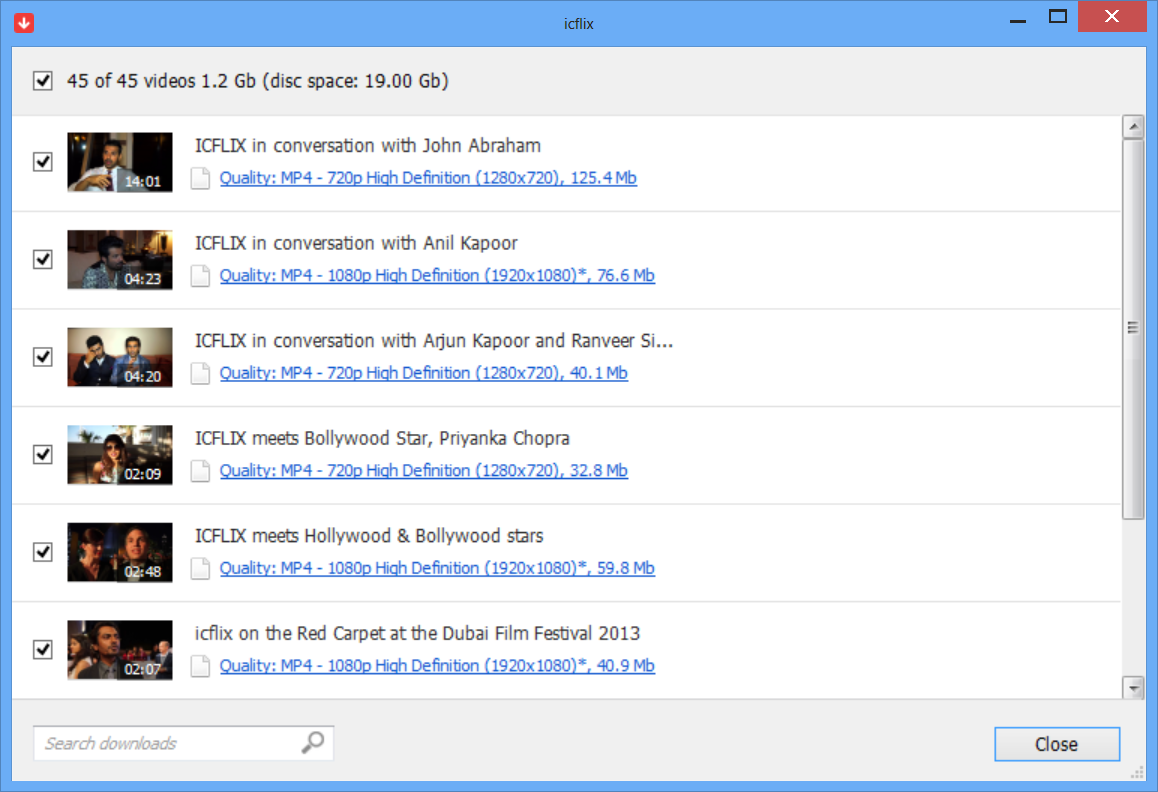1158x792 pixels.
Task: Uncheck the Hollywood & Bollywood stars checkbox
Action: [43, 552]
